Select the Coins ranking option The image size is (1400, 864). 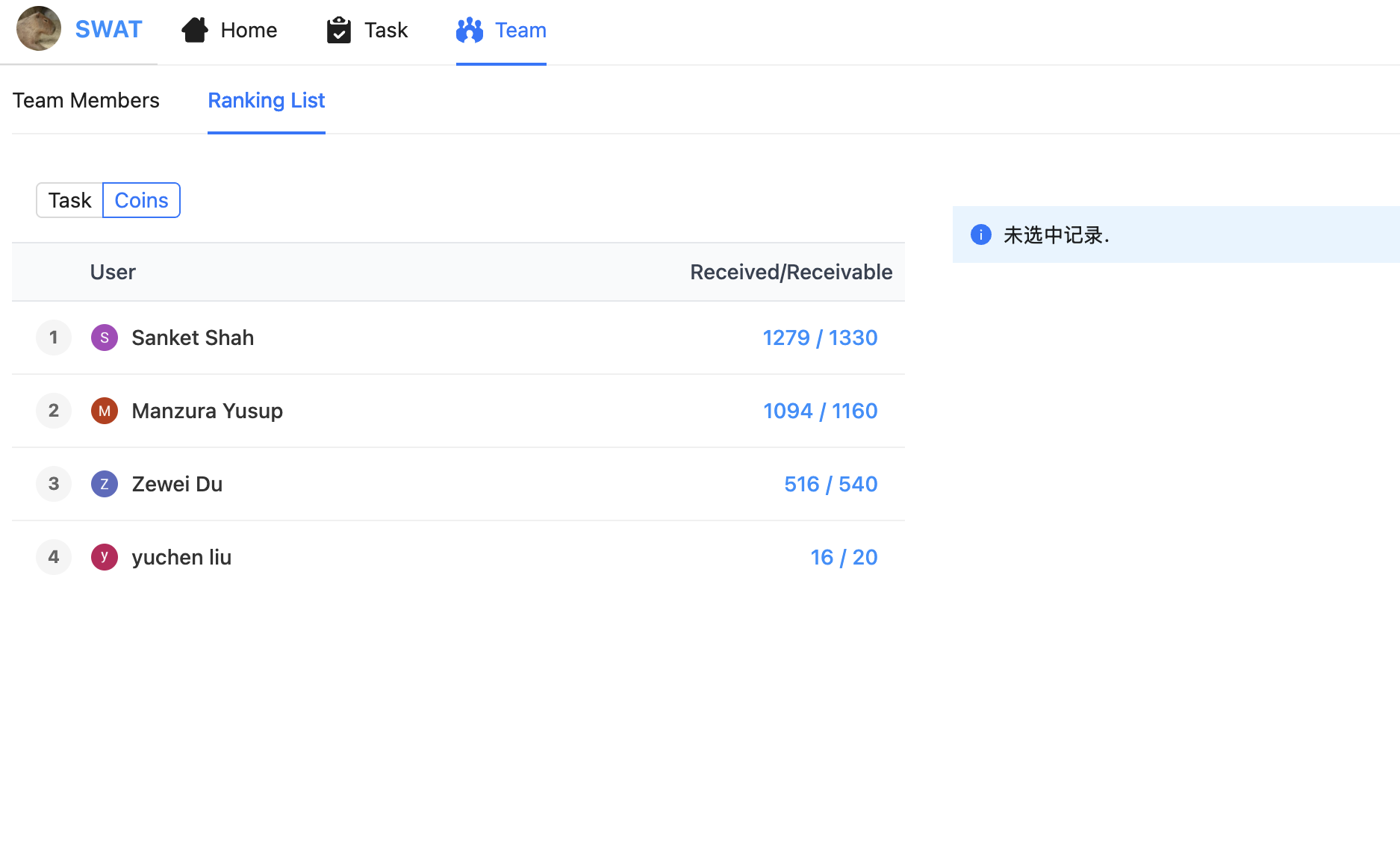pyautogui.click(x=141, y=200)
